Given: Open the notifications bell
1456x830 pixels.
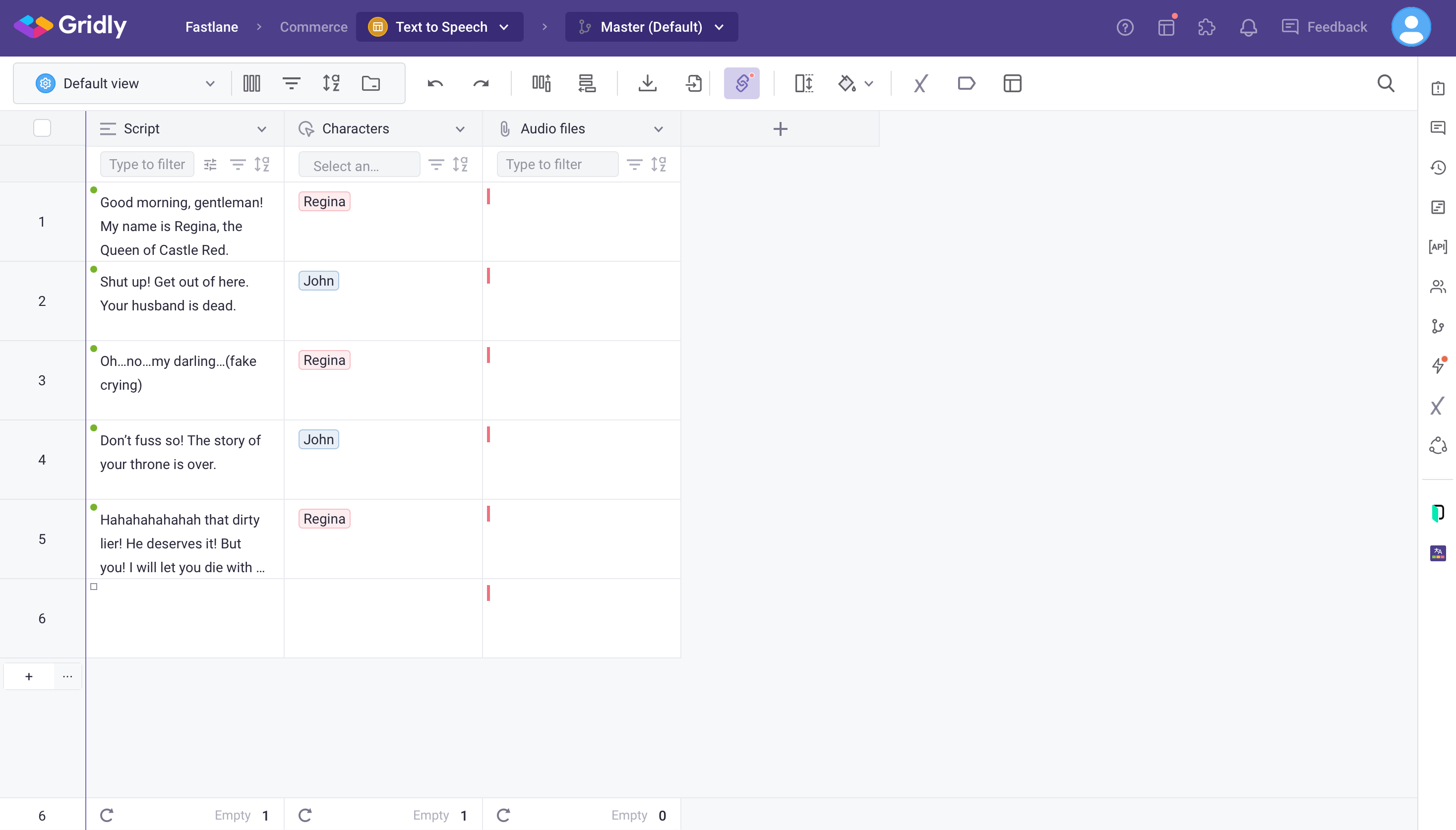Looking at the screenshot, I should pos(1248,27).
